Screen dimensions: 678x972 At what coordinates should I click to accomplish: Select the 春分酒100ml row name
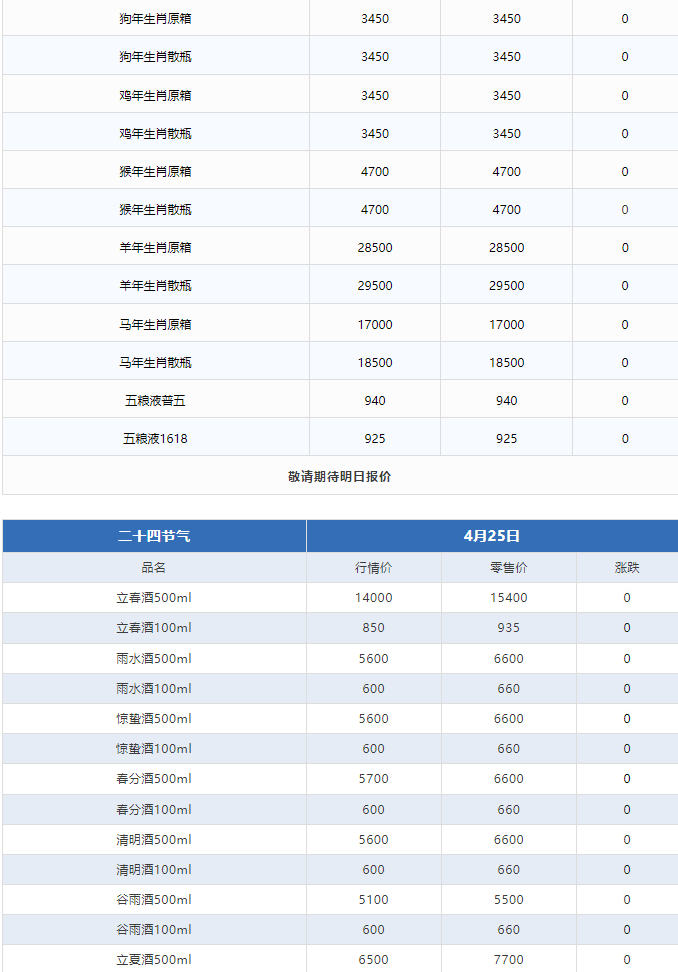[x=154, y=810]
